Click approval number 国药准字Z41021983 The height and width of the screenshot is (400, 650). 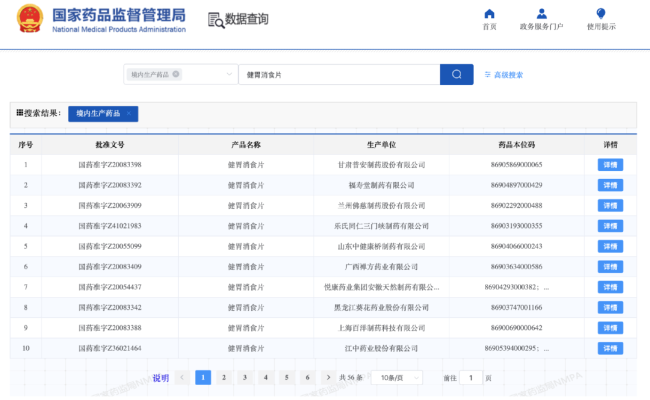tap(110, 226)
